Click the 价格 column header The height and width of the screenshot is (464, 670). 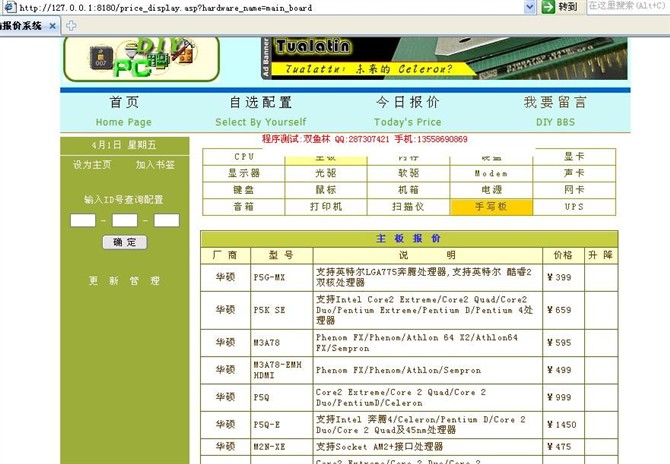click(x=563, y=255)
